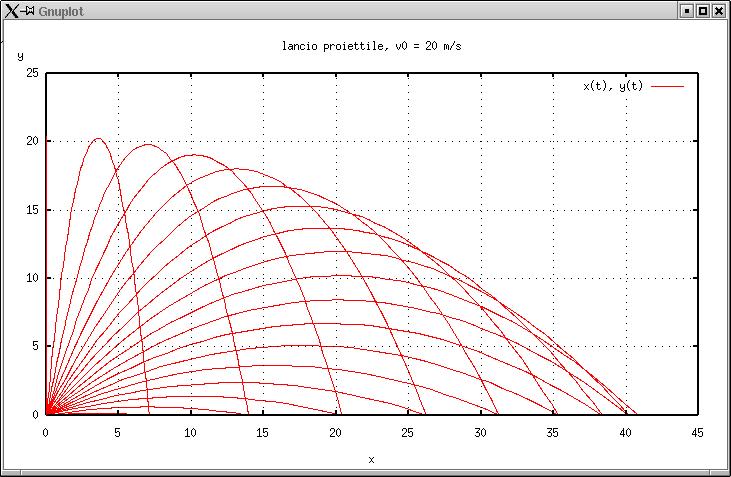The width and height of the screenshot is (731, 477).
Task: Close the Gnuplot window
Action: tap(719, 10)
